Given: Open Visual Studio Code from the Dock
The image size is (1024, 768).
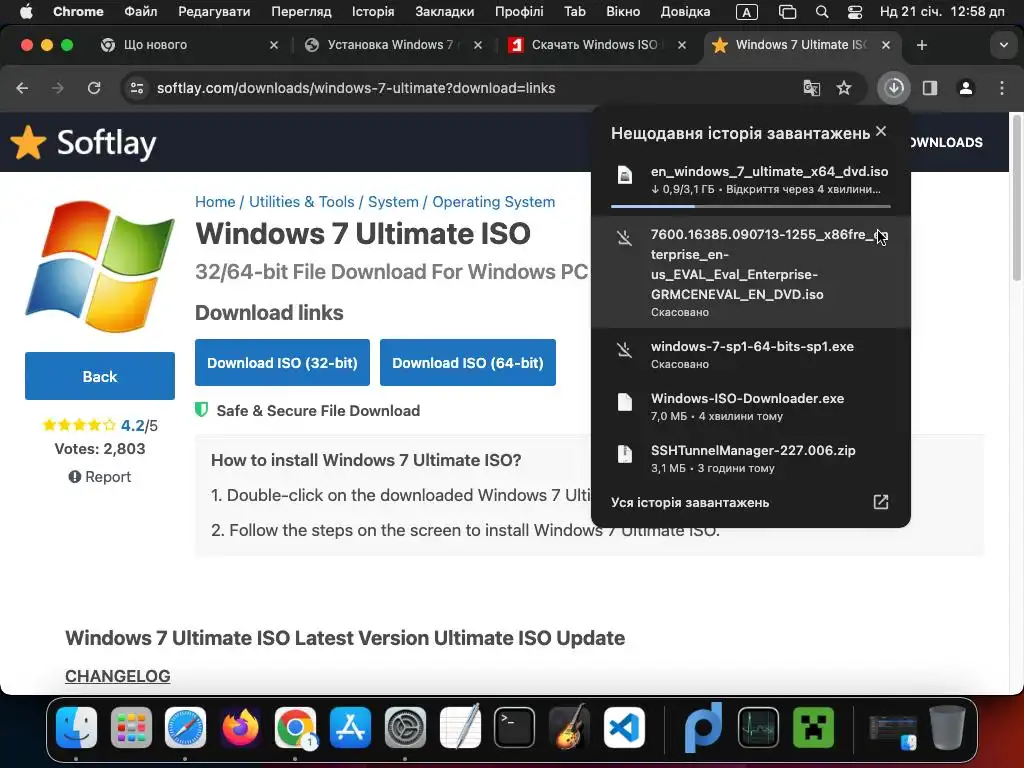Looking at the screenshot, I should point(624,727).
